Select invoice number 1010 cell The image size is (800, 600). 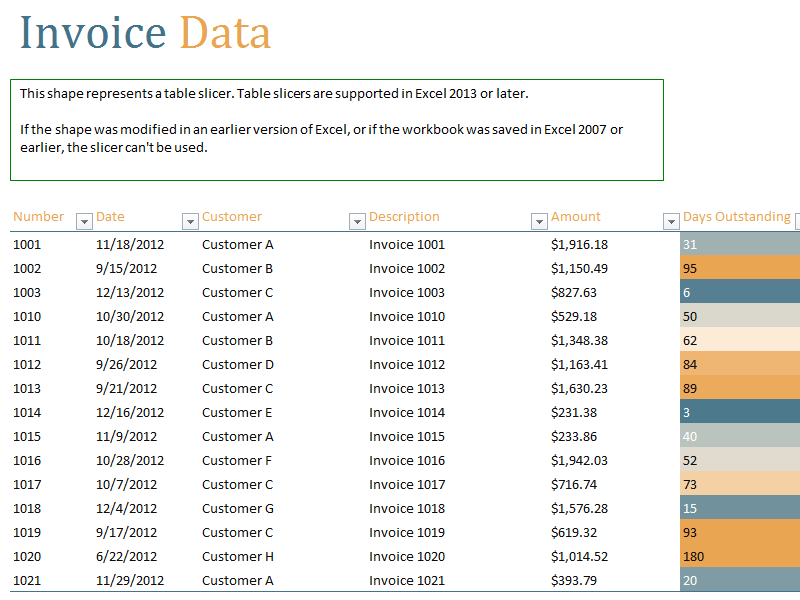(x=27, y=317)
